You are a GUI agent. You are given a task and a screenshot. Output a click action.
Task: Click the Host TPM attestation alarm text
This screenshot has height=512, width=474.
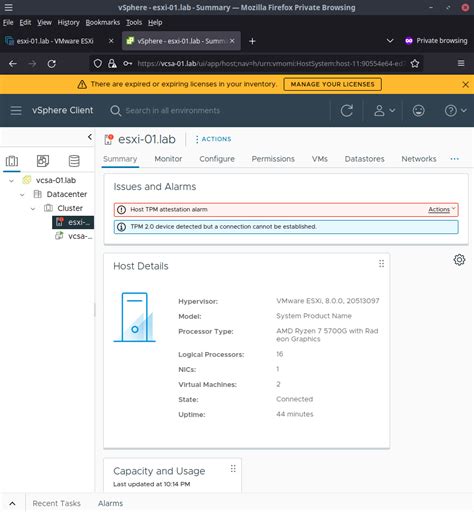tap(169, 210)
